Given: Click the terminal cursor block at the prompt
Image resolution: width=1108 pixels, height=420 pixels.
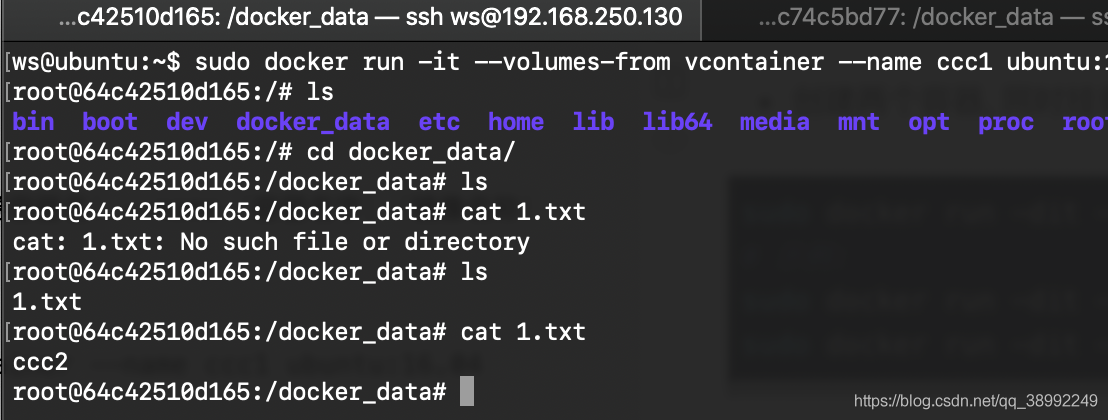Looking at the screenshot, I should point(466,392).
